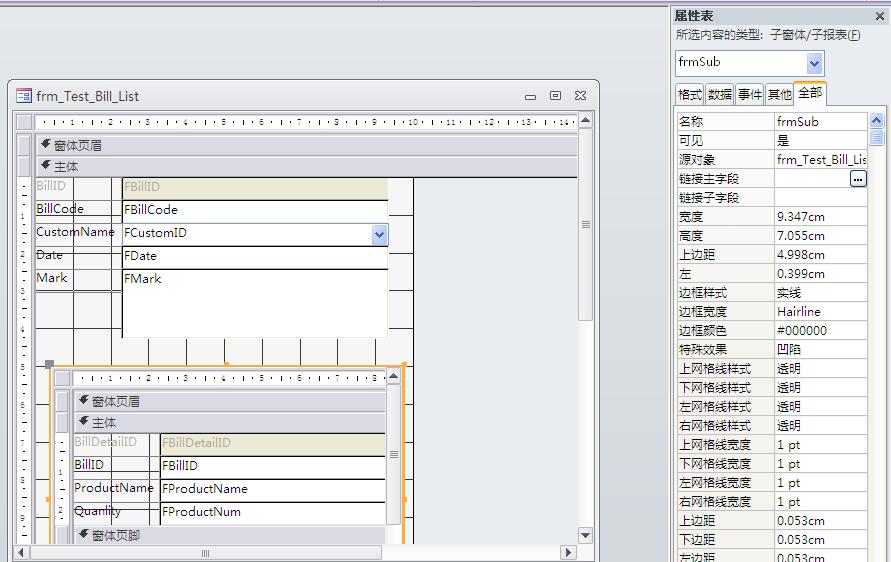This screenshot has width=891, height=562.
Task: Click main form horizontal scroll right arrow
Action: 568,552
